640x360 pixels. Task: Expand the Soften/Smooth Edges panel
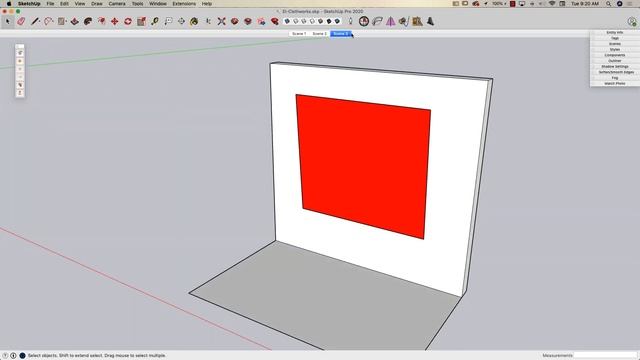coord(615,72)
